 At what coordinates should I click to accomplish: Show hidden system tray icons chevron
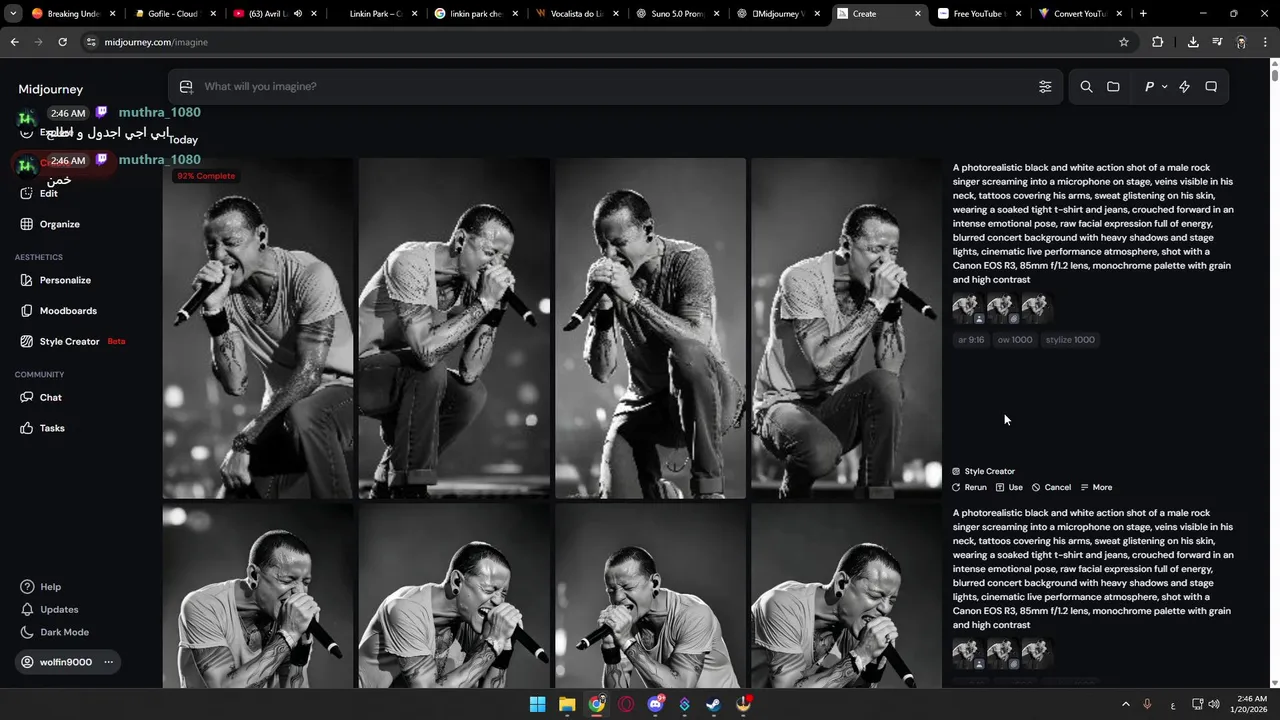(x=1125, y=705)
